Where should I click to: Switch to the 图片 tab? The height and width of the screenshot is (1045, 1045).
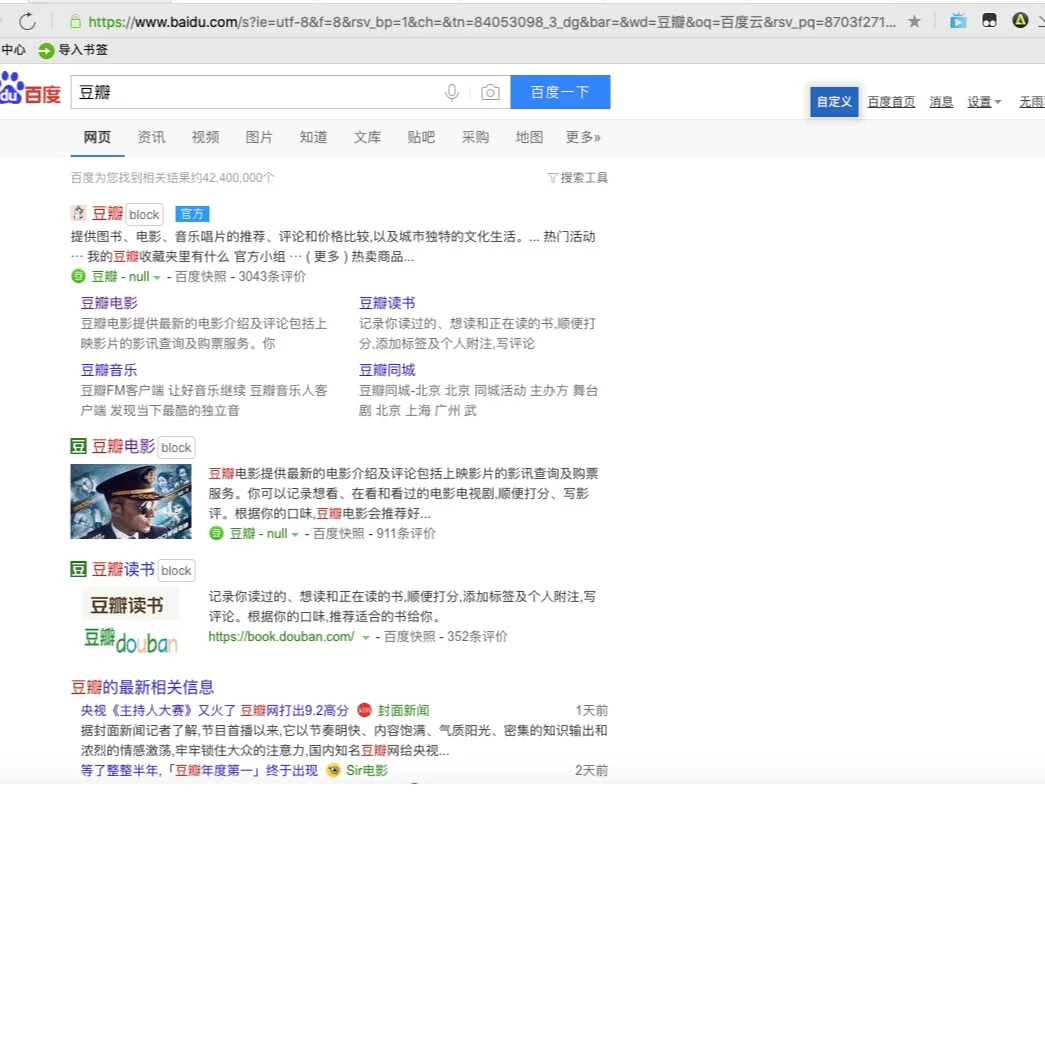click(259, 137)
